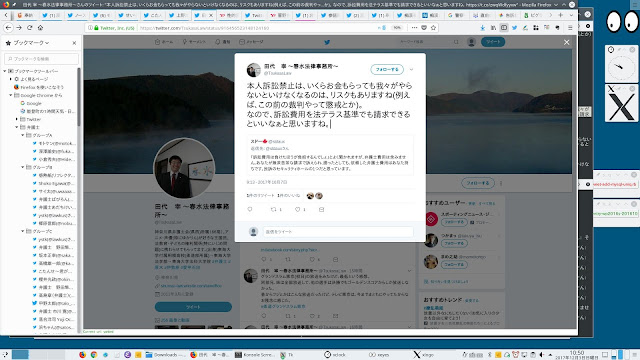
Task: Click the URL address field
Action: tap(257, 28)
